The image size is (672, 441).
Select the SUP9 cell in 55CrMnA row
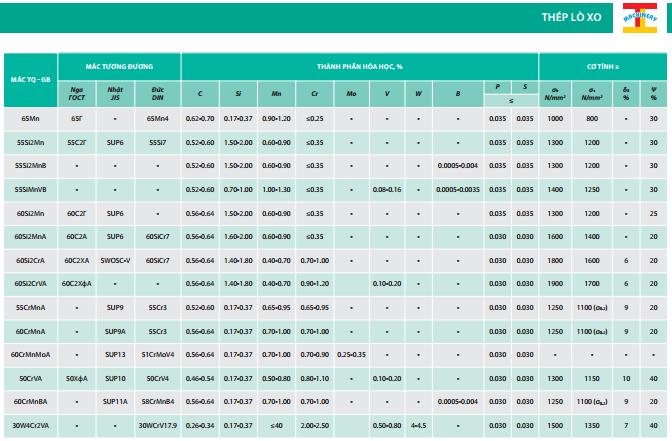[115, 308]
